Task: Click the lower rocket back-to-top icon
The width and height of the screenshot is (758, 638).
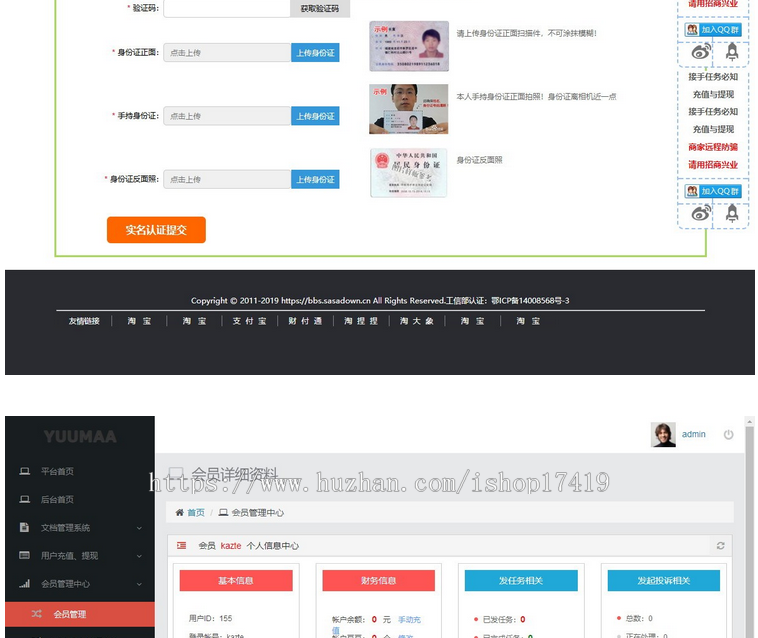Action: tap(732, 213)
